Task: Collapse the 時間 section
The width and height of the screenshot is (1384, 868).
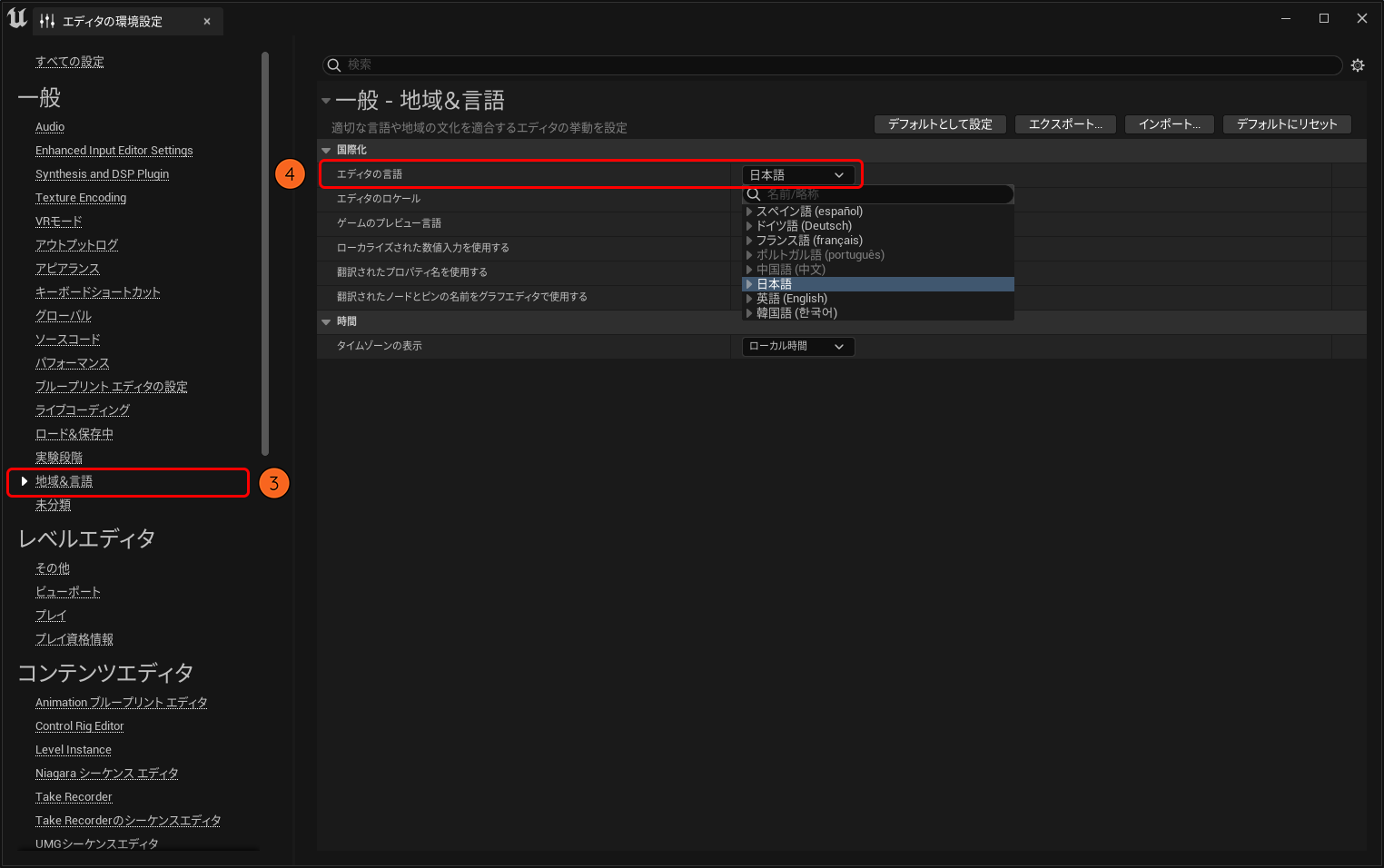Action: click(326, 321)
